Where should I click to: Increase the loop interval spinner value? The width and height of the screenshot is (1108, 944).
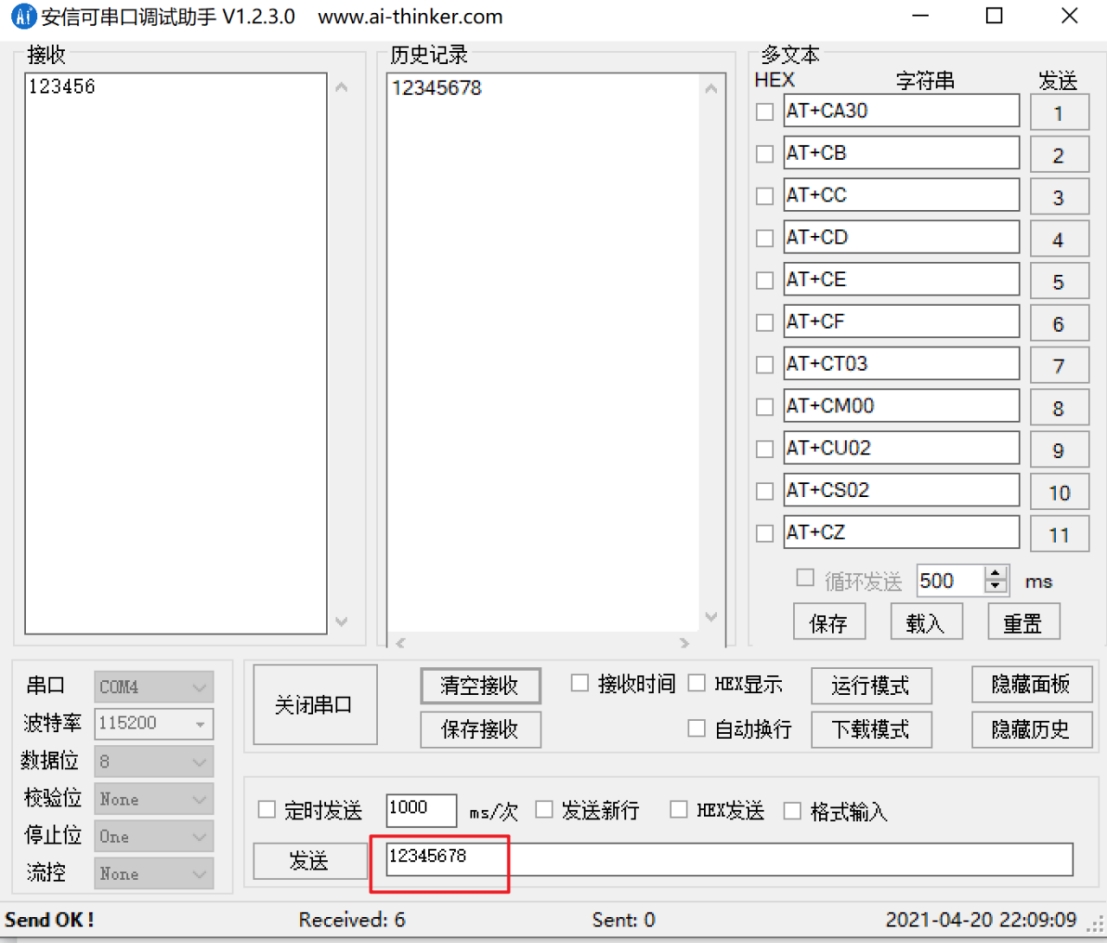pos(996,574)
